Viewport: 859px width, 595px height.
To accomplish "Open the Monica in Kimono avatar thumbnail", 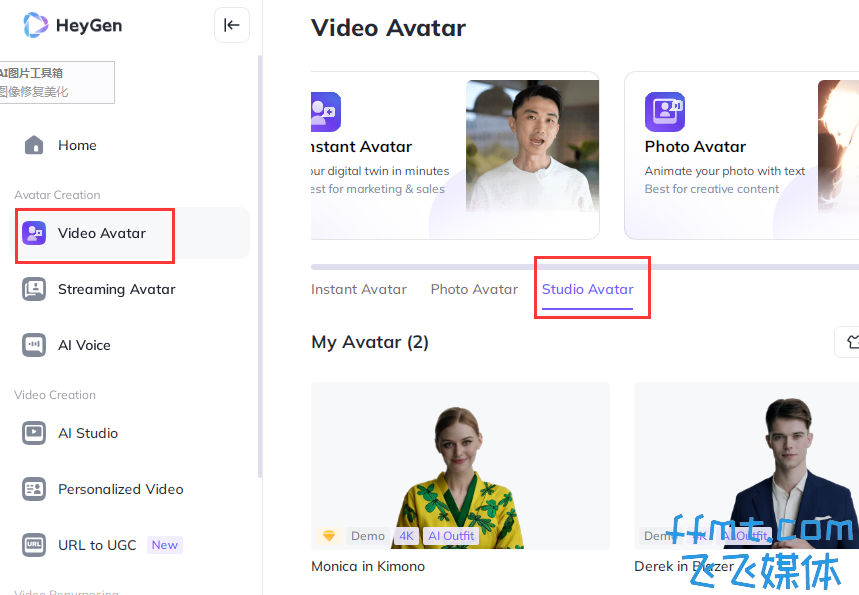I will [460, 466].
